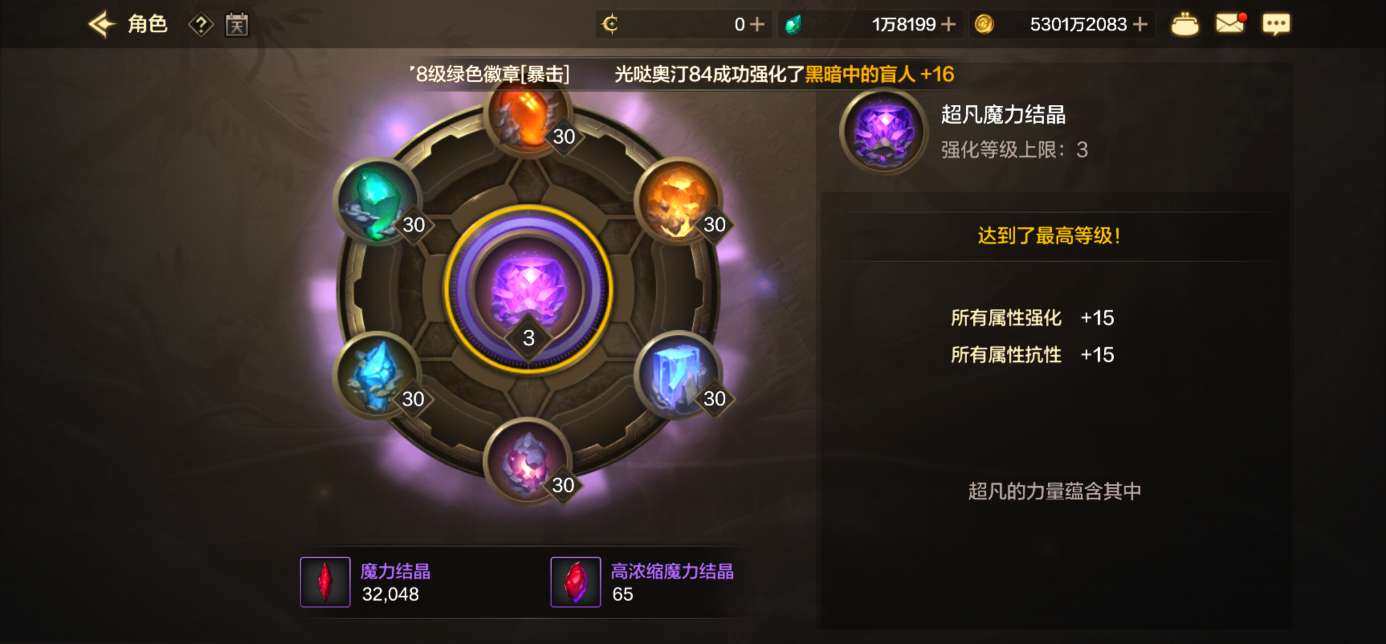Select the golden amber crystal slot
Screen dimensions: 1386x644
point(678,201)
